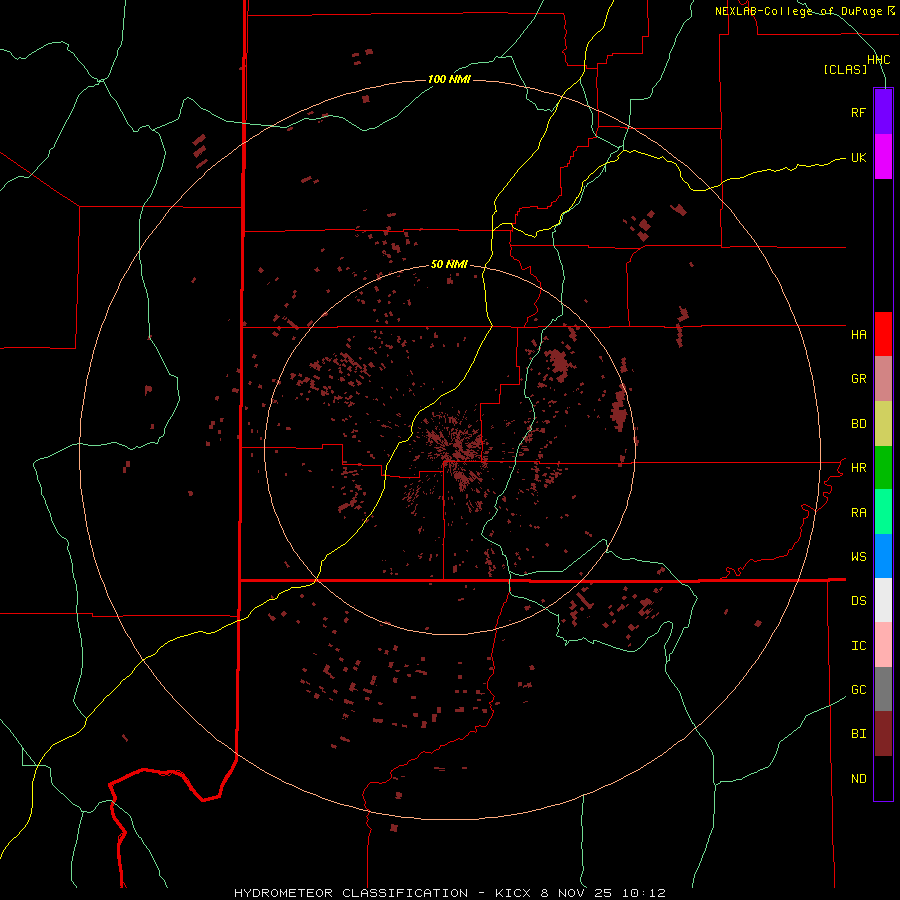The height and width of the screenshot is (900, 900).
Task: Click the pink GR legend swatch
Action: [x=883, y=379]
